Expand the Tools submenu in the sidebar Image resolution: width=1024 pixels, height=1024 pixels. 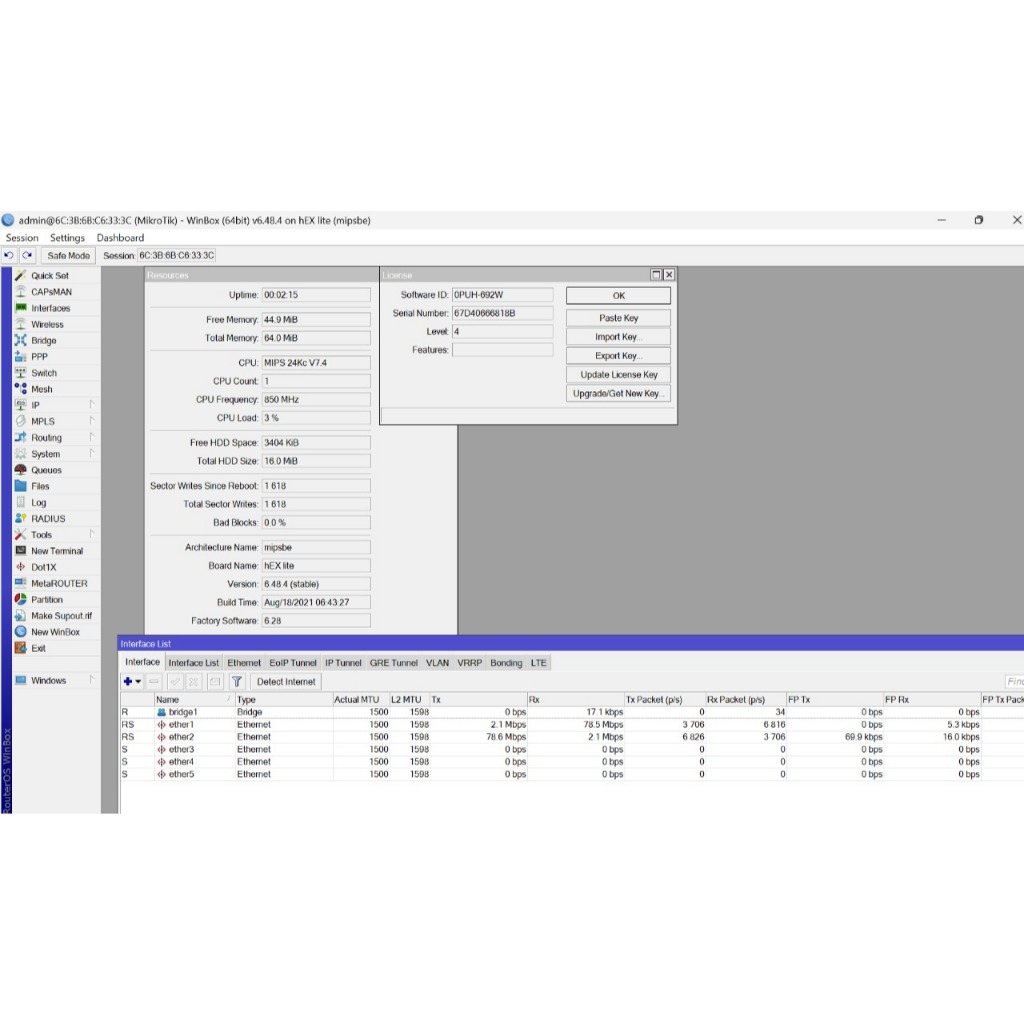(41, 535)
